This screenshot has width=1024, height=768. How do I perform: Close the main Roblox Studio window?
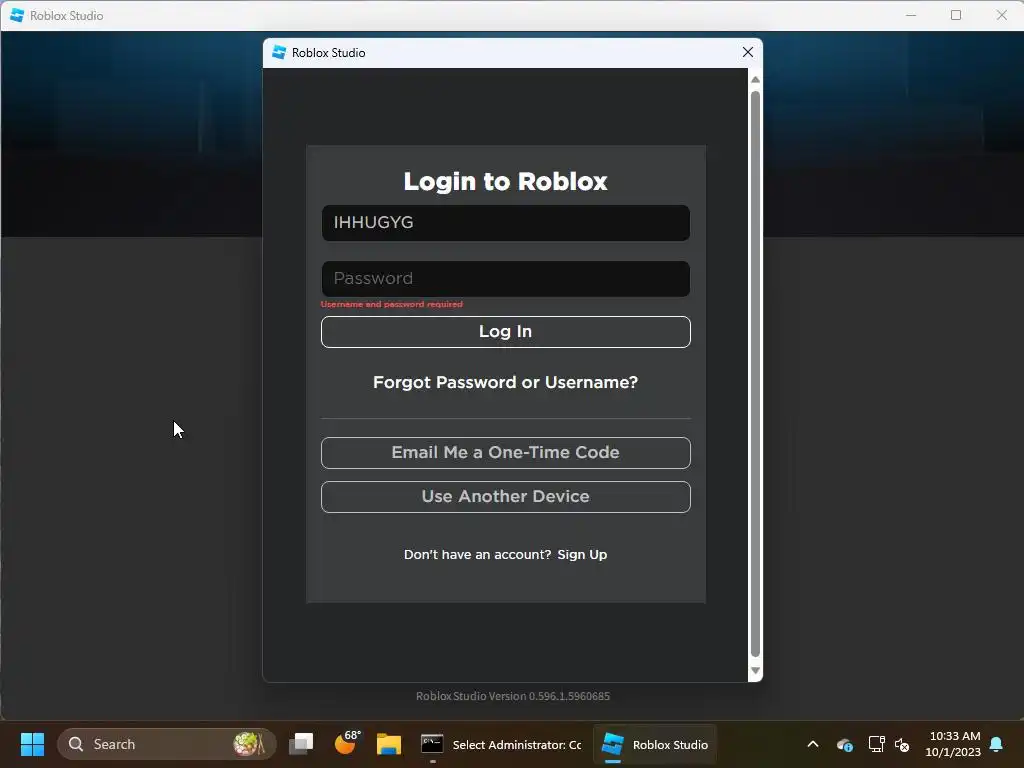click(x=1001, y=15)
